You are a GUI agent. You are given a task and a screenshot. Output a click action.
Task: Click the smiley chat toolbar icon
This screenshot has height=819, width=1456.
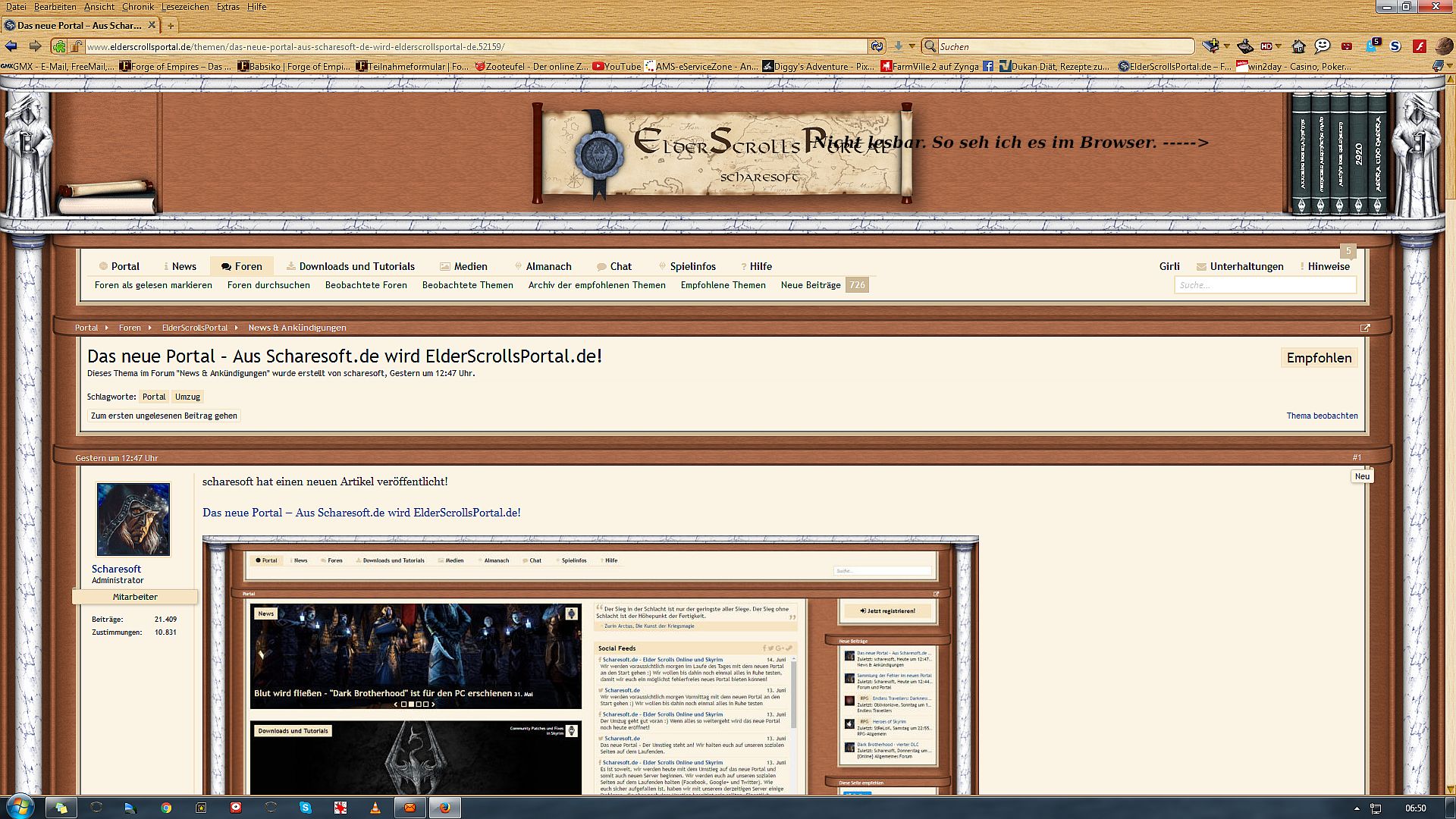pyautogui.click(x=1323, y=46)
